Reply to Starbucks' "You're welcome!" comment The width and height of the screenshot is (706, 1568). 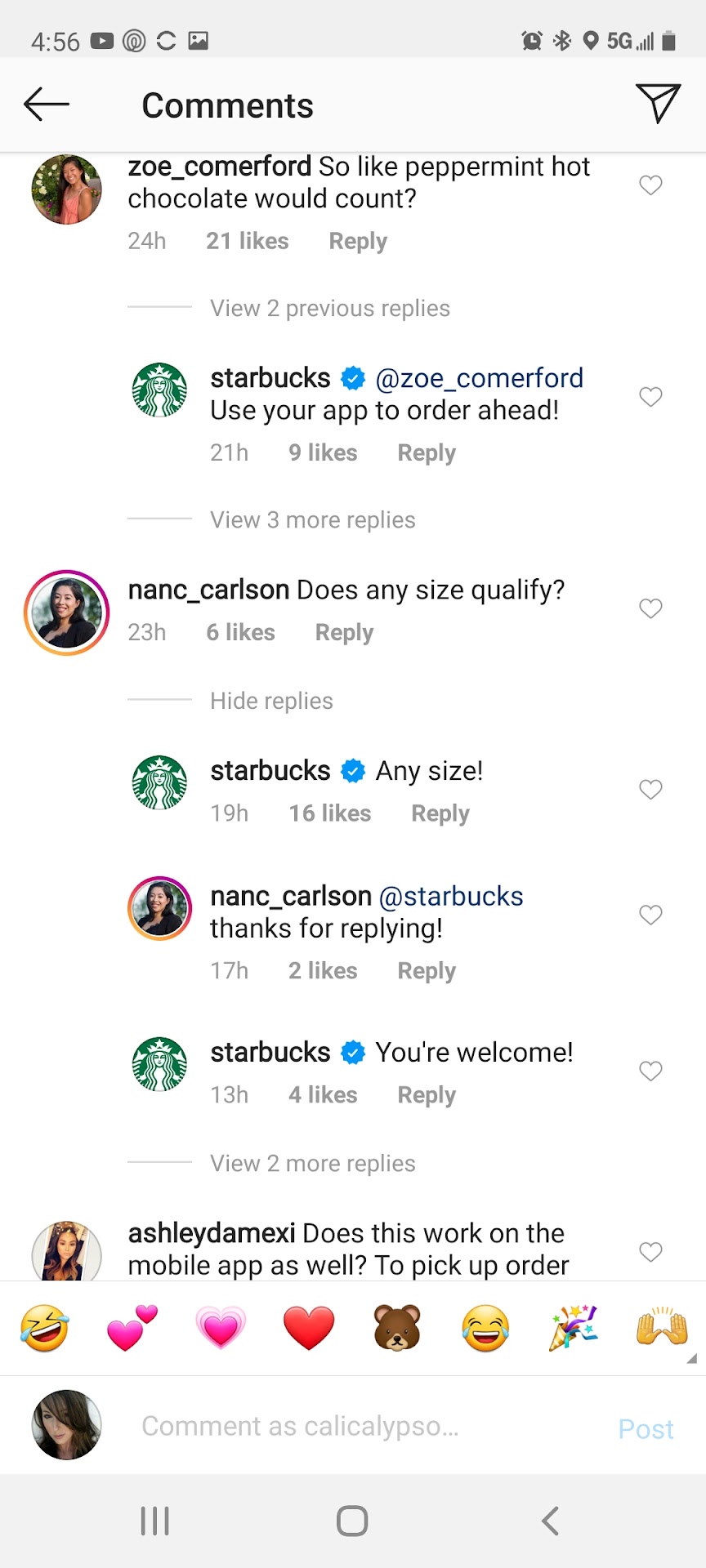click(427, 1095)
